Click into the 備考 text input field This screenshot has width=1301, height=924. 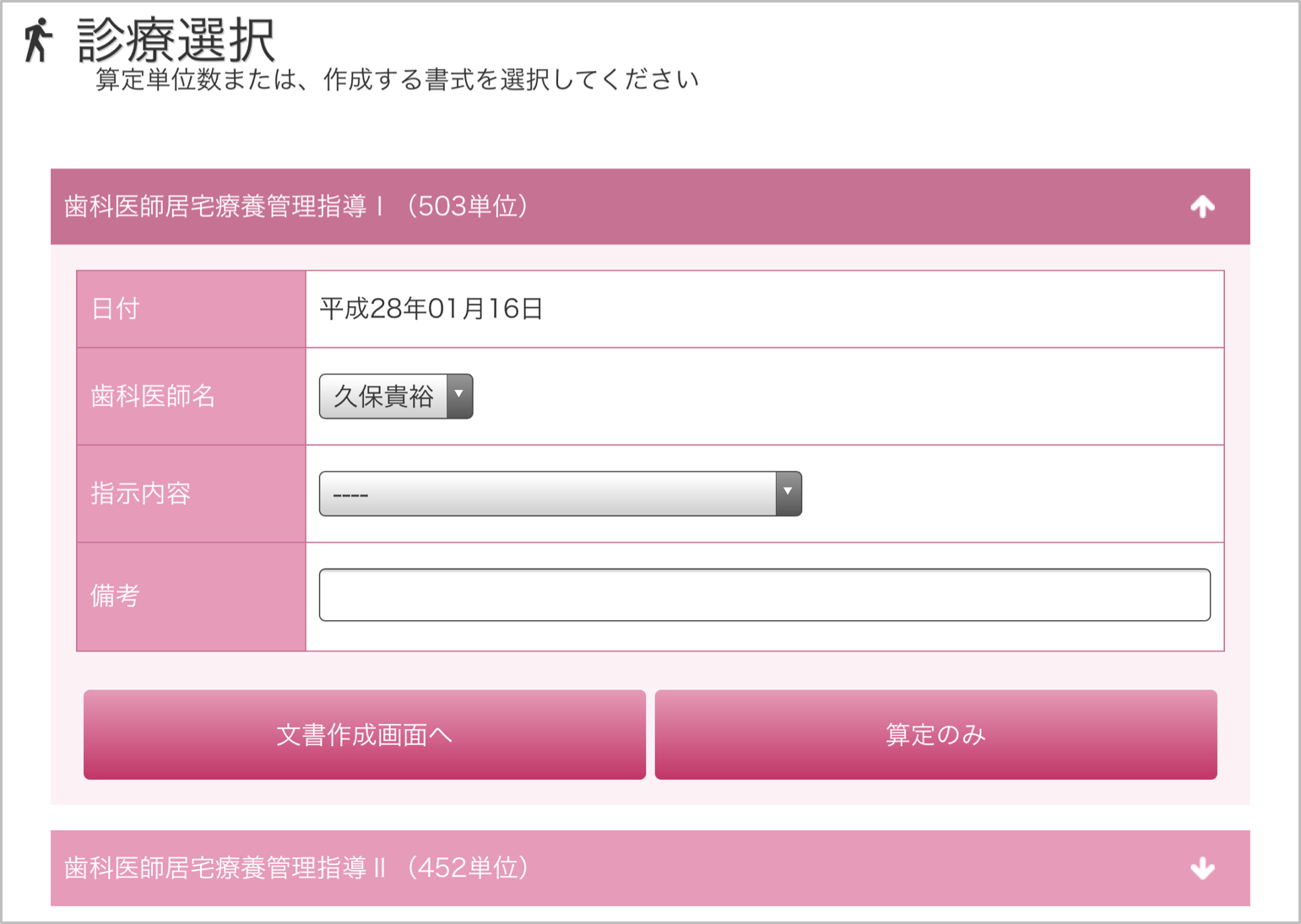pos(764,595)
